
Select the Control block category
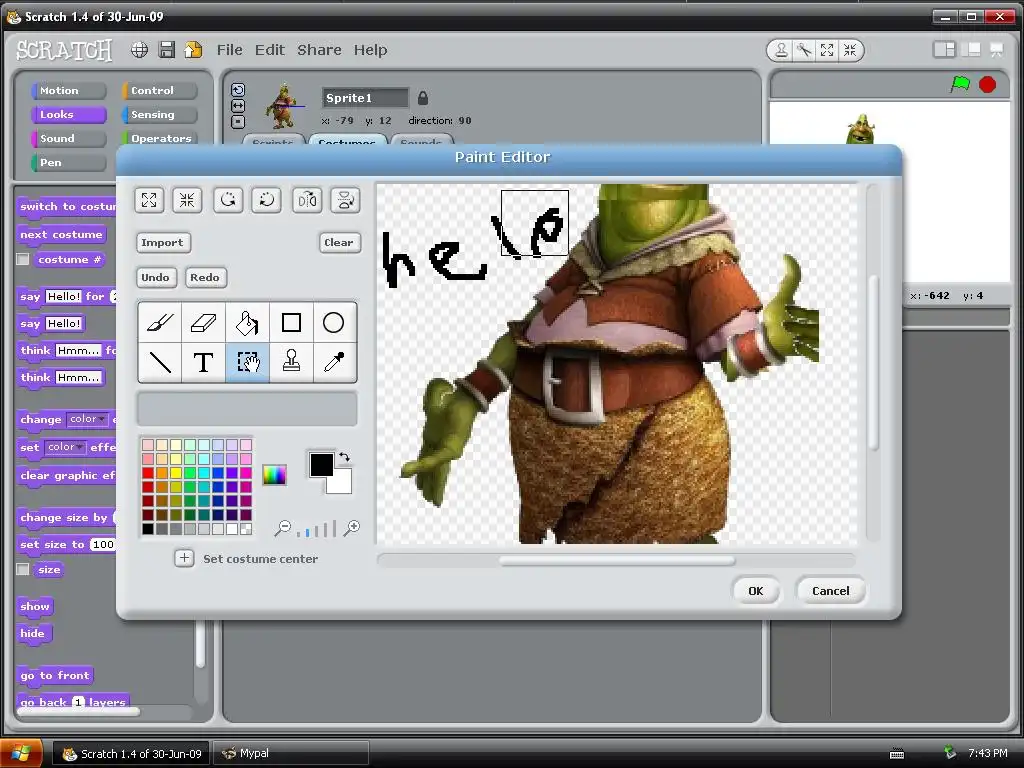pos(160,91)
